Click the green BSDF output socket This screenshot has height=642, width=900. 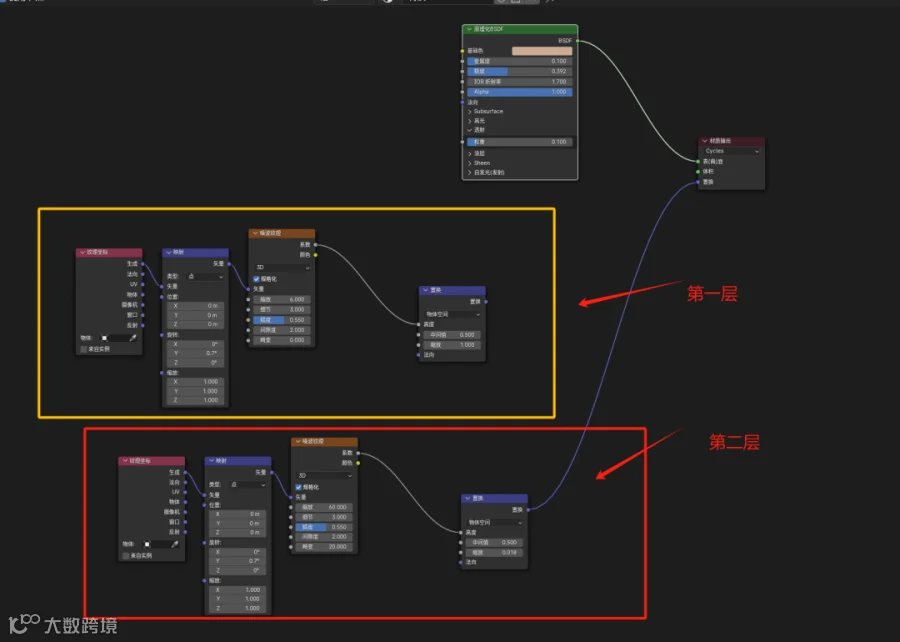point(577,41)
